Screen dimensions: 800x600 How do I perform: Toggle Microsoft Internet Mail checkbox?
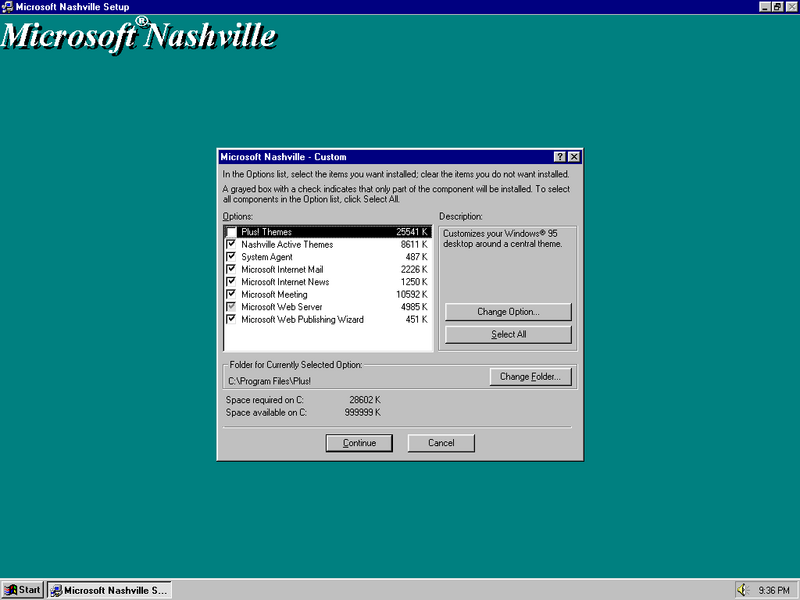click(231, 269)
